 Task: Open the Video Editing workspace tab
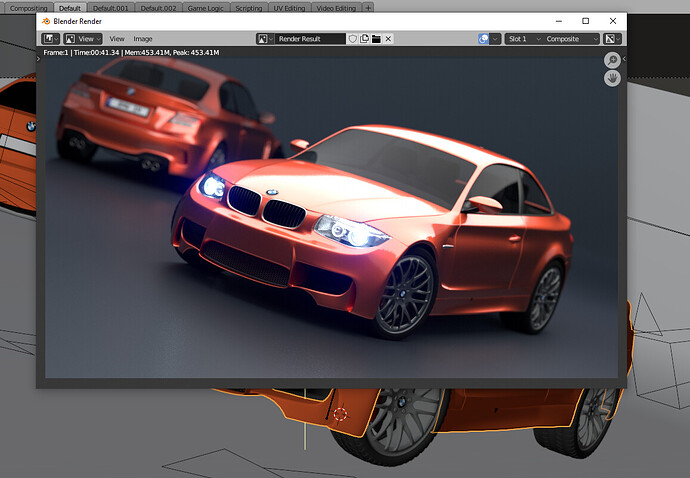[336, 8]
